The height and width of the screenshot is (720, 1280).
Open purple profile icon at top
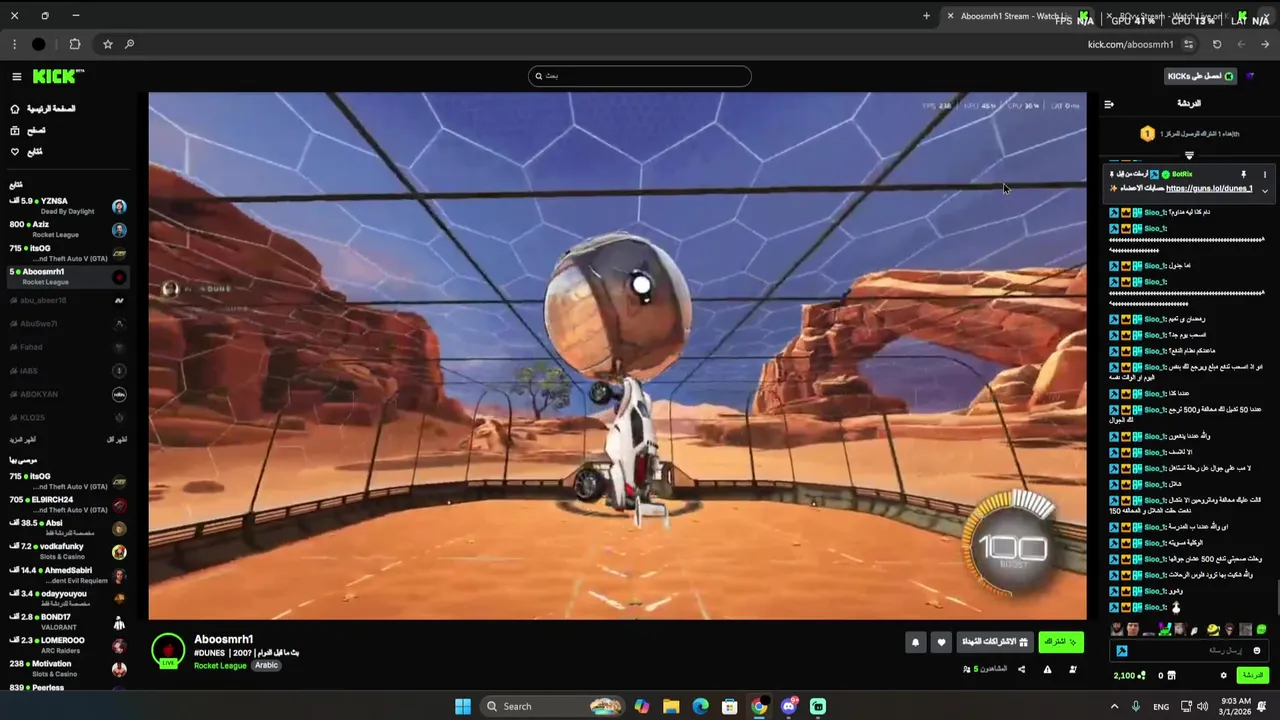tap(1250, 76)
